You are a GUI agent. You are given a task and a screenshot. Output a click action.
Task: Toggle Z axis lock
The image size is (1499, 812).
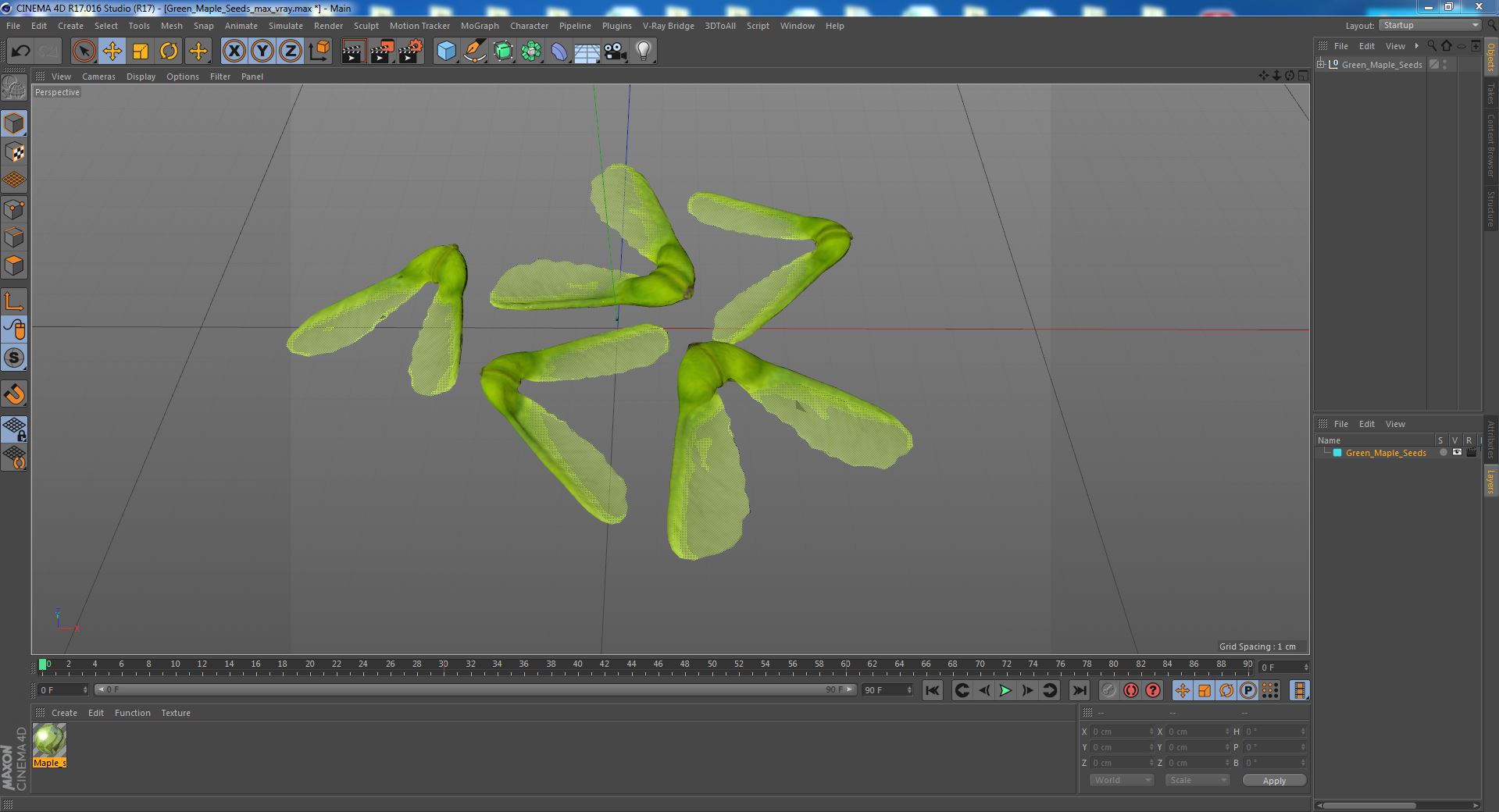(291, 52)
